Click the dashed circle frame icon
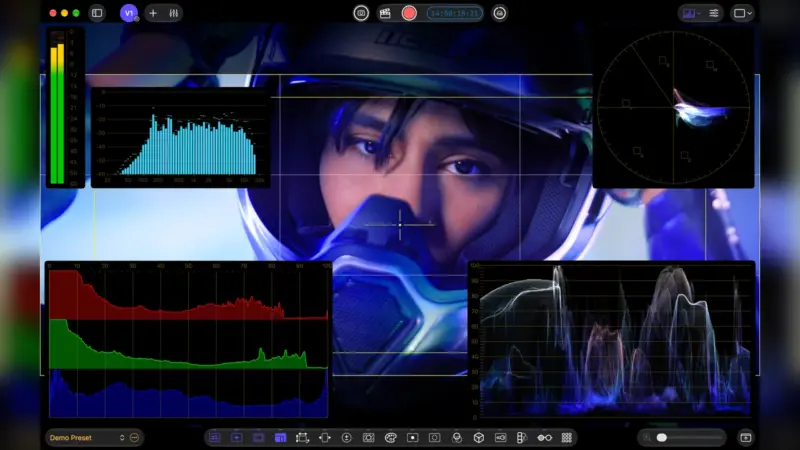Image resolution: width=800 pixels, height=450 pixels. 434,438
